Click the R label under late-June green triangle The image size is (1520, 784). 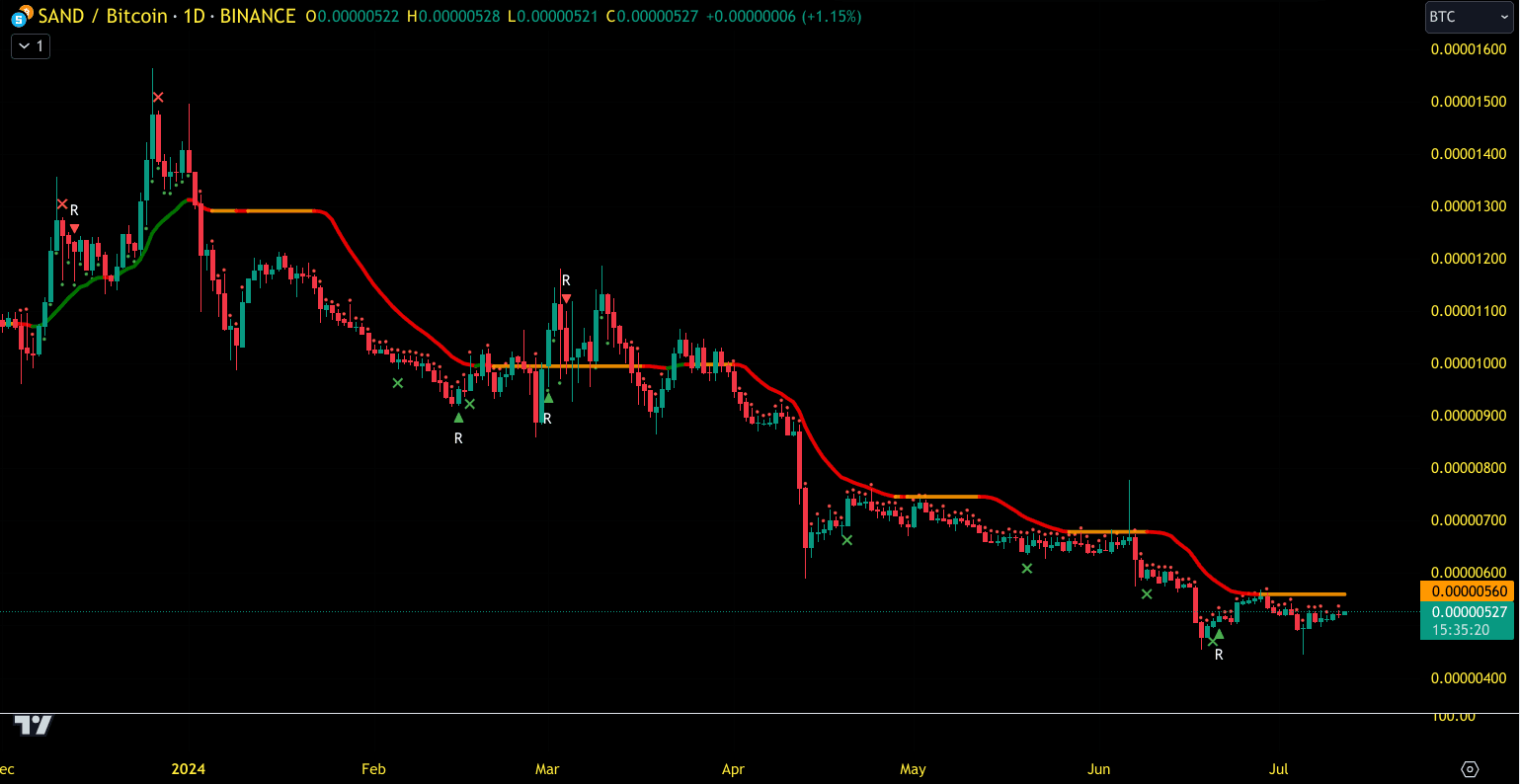click(1219, 655)
